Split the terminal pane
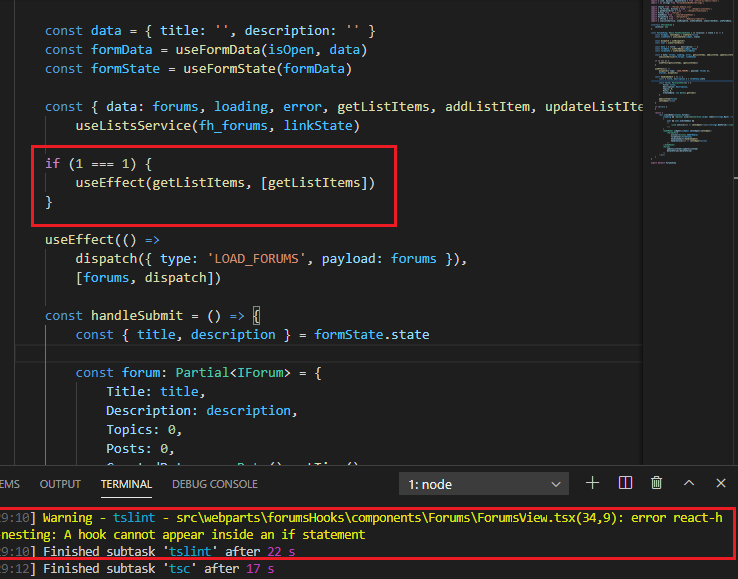The height and width of the screenshot is (579, 738). [625, 483]
